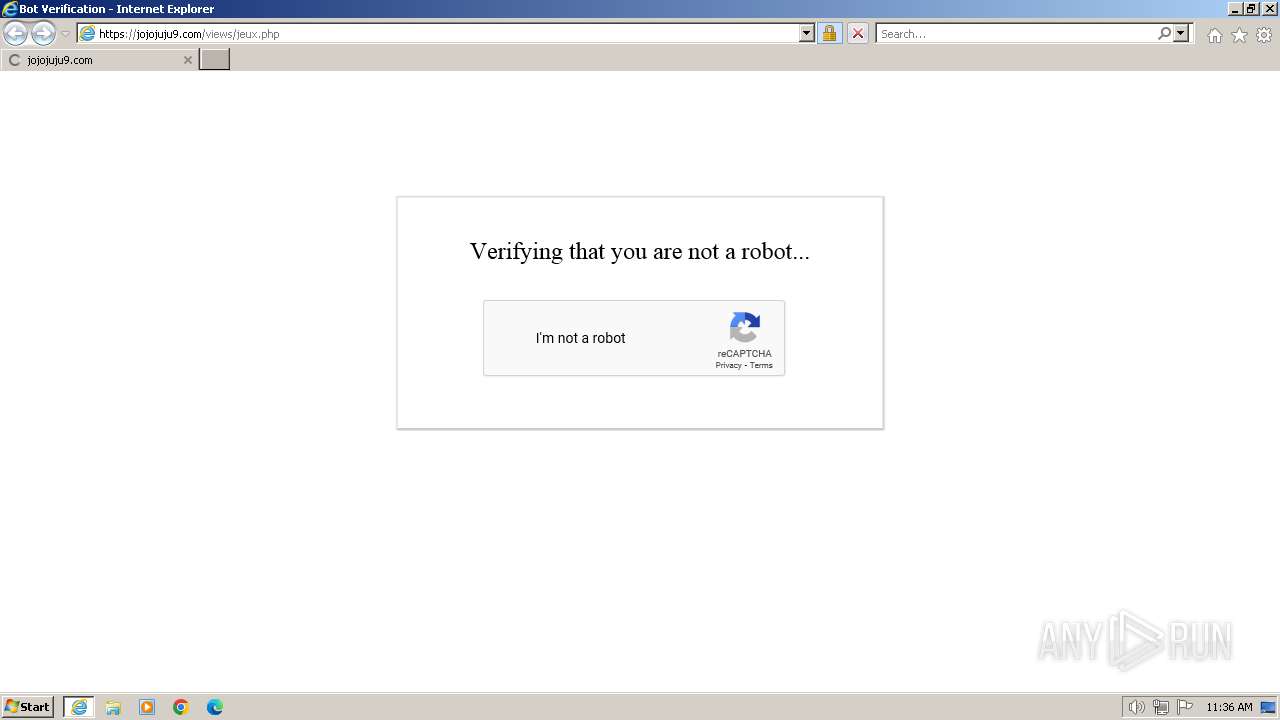Open the recent pages dropdown arrow
The image size is (1280, 720).
click(65, 34)
